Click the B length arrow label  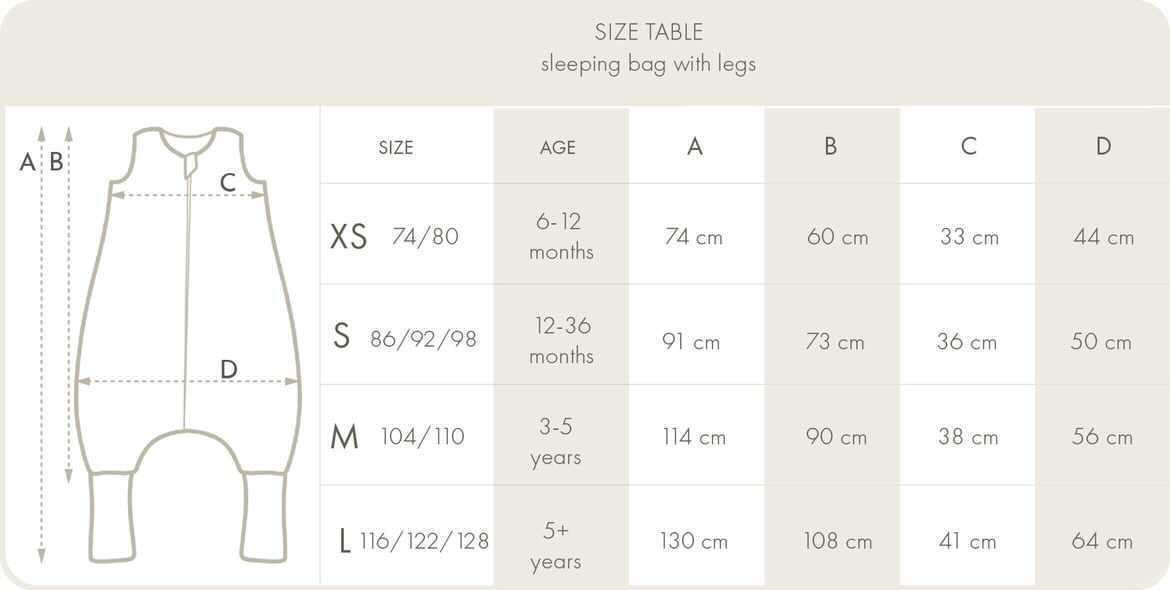click(x=56, y=161)
